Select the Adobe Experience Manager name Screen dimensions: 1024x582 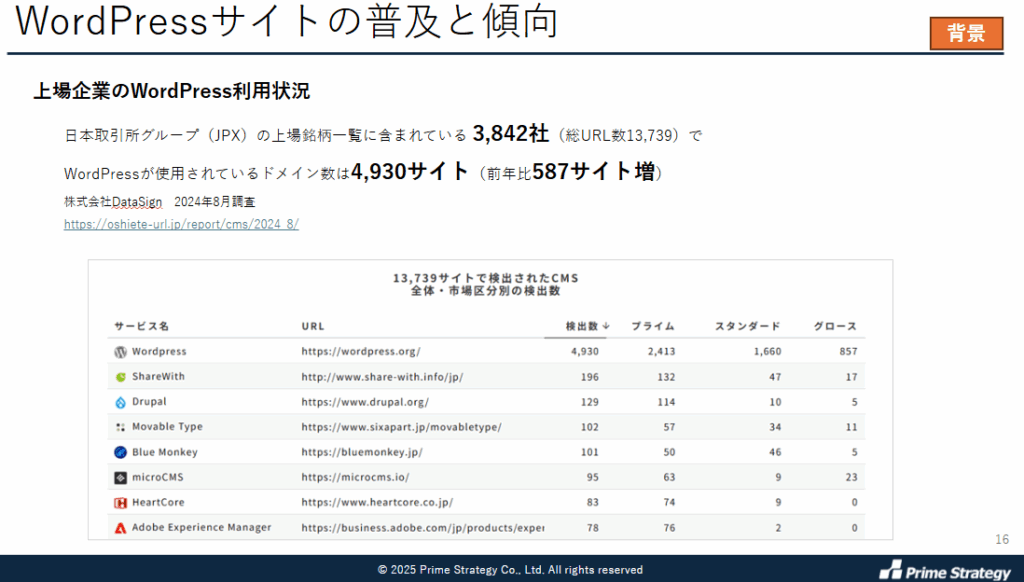(x=201, y=528)
